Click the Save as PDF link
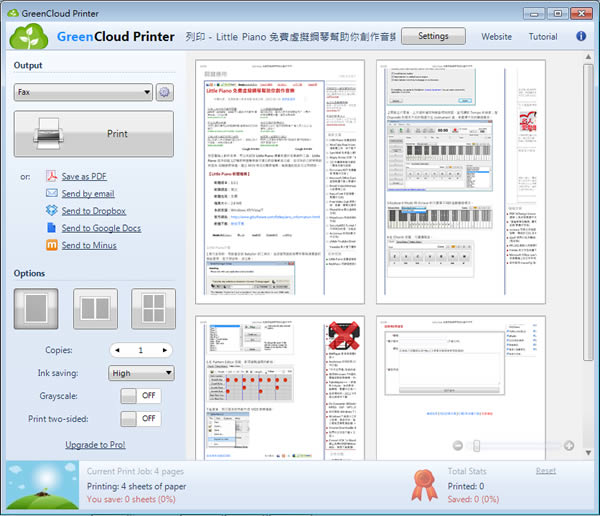 [84, 176]
